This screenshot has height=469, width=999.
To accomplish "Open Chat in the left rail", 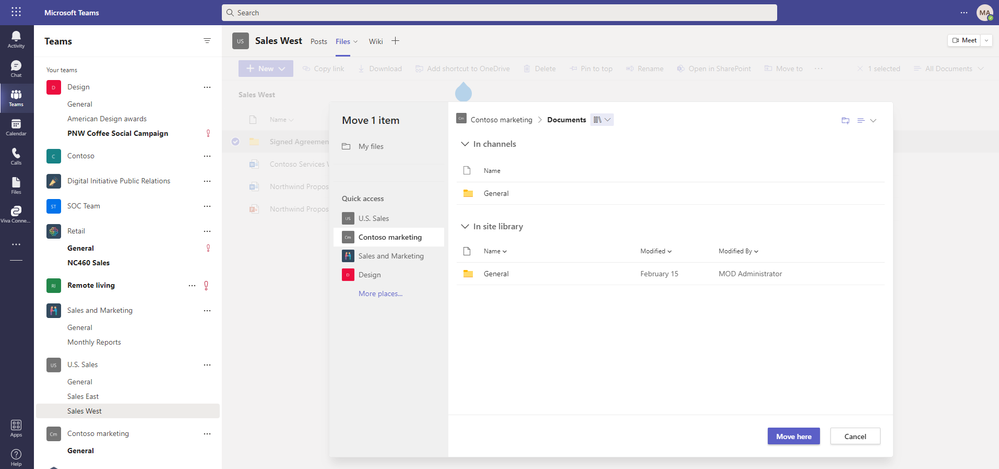I will (16, 69).
